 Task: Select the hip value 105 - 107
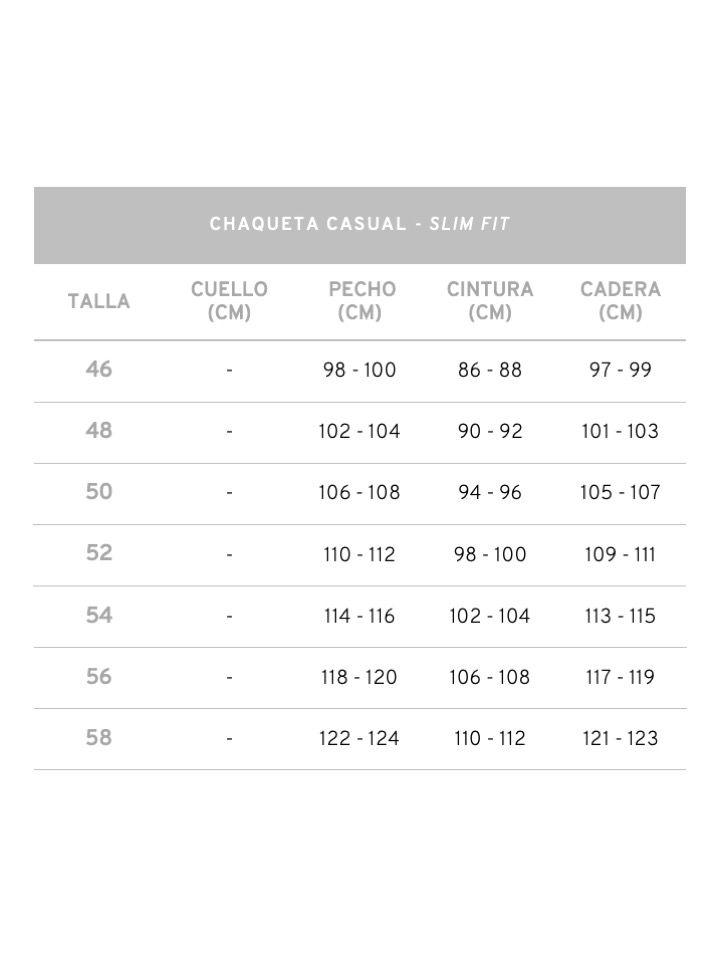(x=620, y=492)
